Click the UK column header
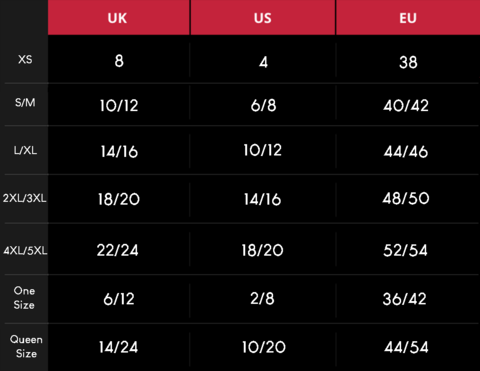Image resolution: width=480 pixels, height=371 pixels. [x=117, y=18]
